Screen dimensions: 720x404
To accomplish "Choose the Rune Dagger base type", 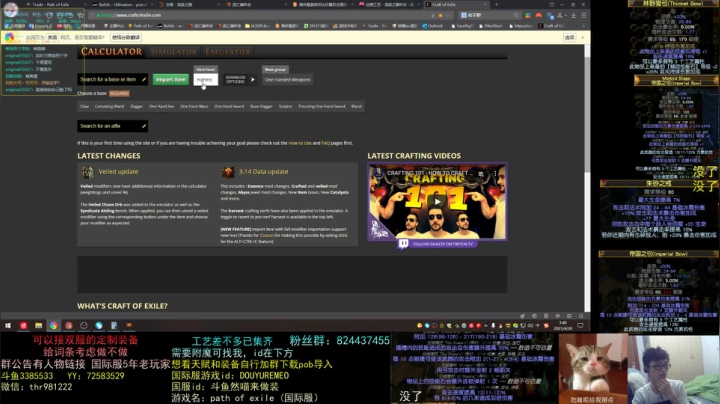I will pos(261,107).
